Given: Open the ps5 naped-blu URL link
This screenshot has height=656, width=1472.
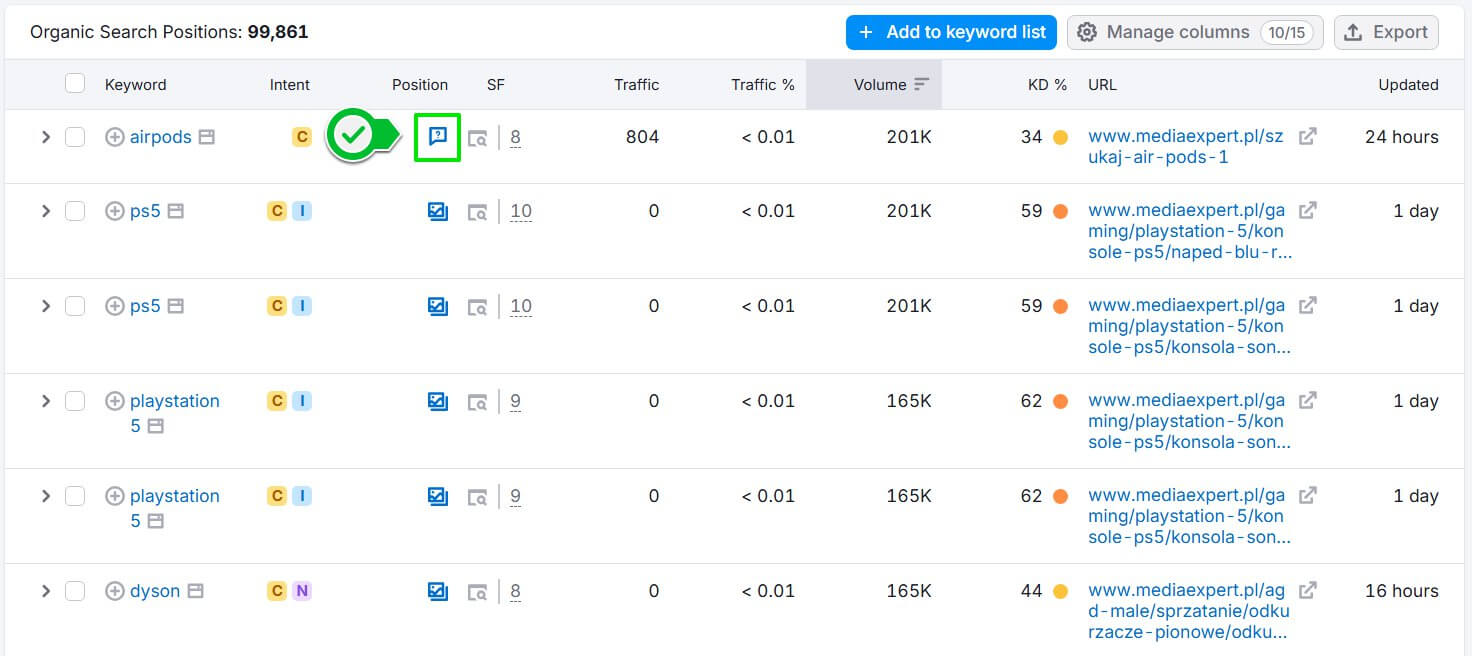Looking at the screenshot, I should [x=1190, y=231].
